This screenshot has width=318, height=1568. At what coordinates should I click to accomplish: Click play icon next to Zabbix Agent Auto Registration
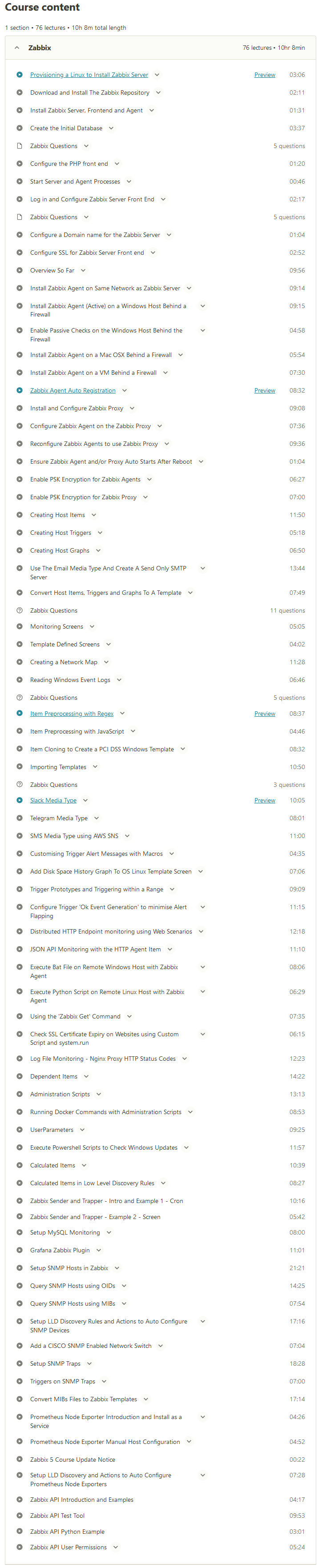[20, 390]
